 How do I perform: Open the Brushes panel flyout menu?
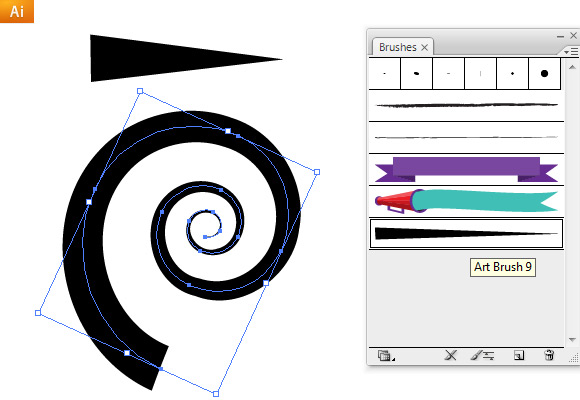click(571, 52)
